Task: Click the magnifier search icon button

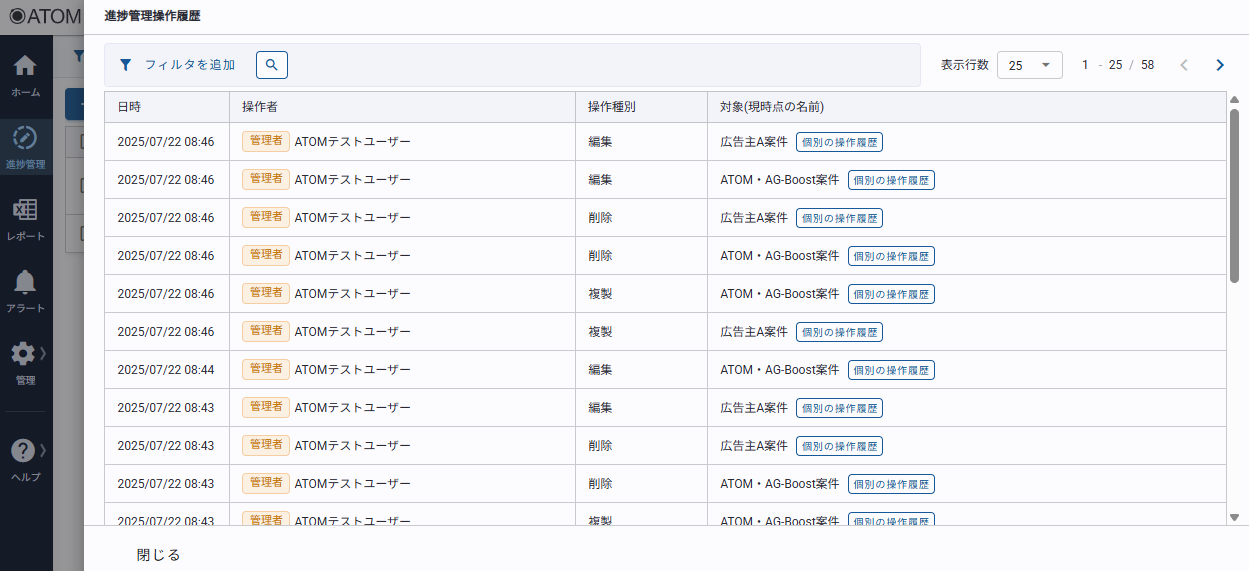Action: (x=272, y=65)
